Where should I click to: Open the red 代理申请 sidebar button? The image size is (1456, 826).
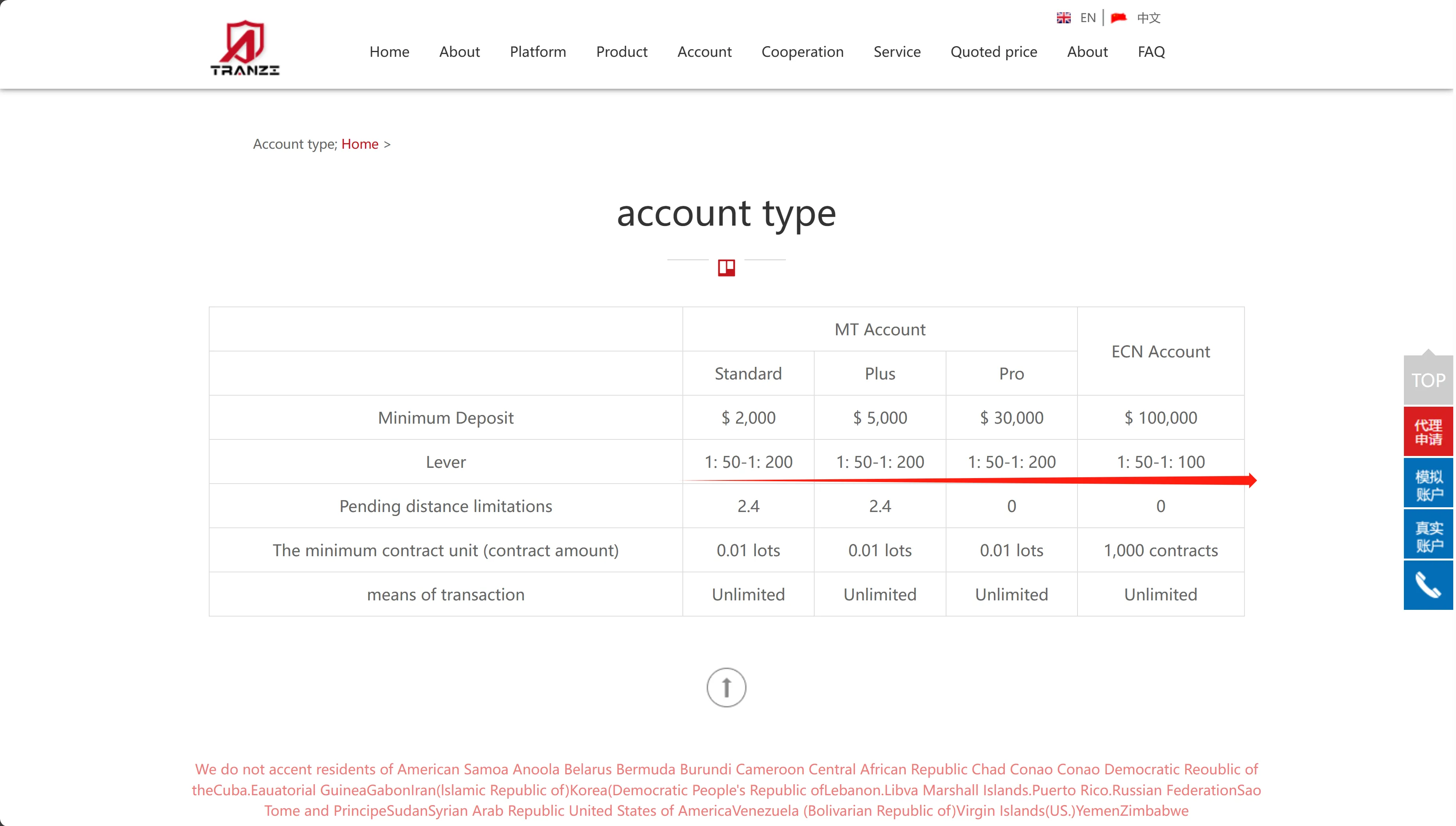1428,432
